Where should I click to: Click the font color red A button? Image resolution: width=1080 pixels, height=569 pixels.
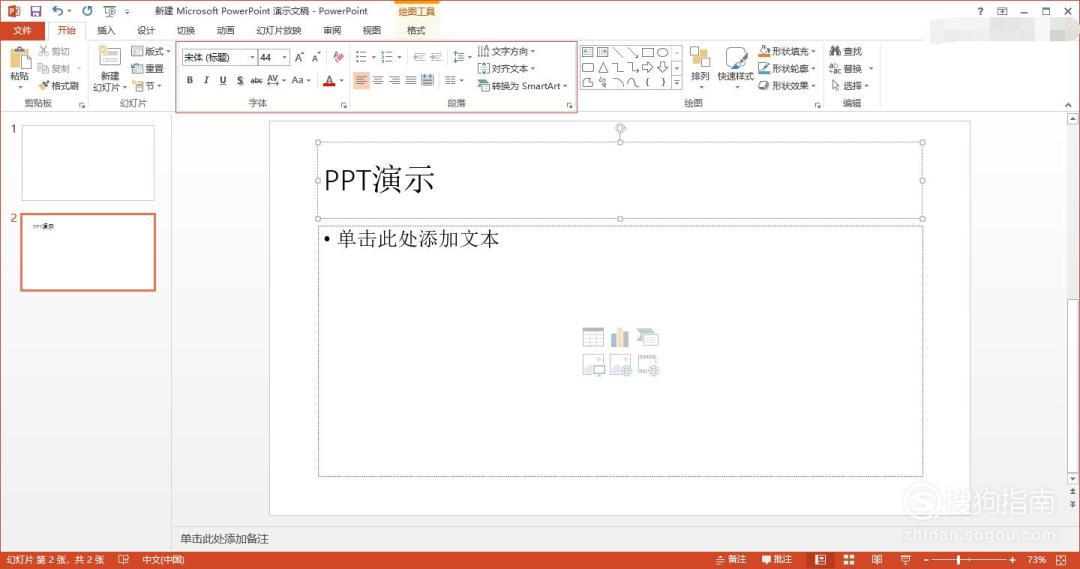[329, 81]
